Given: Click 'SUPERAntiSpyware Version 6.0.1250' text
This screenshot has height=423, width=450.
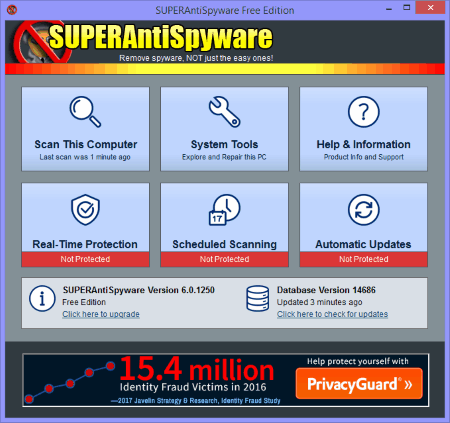Looking at the screenshot, I should pyautogui.click(x=139, y=290).
